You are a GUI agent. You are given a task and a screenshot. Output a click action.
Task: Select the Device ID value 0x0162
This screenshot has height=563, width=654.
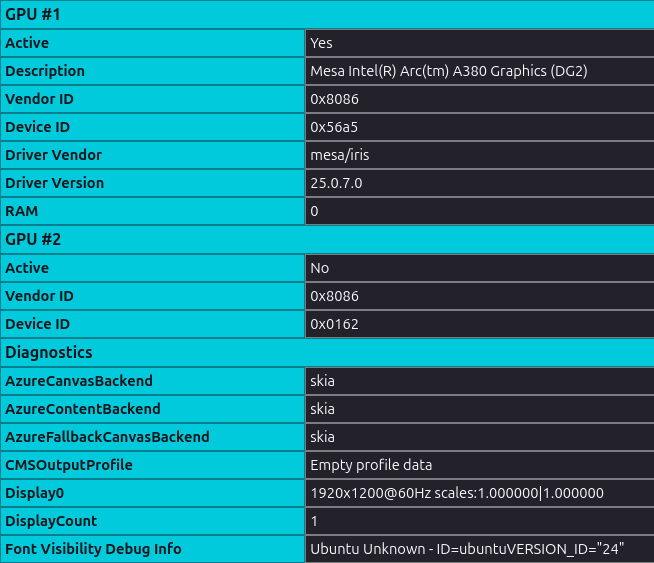(x=335, y=324)
